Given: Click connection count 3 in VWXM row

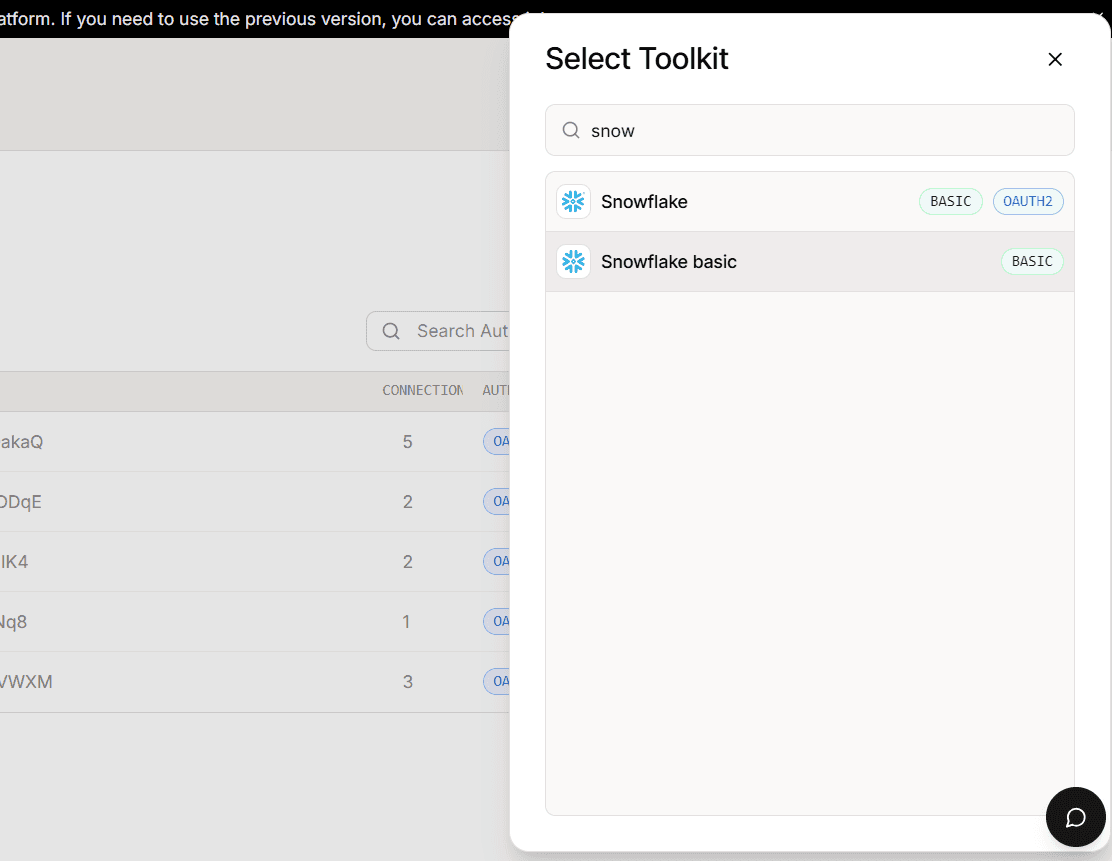Looking at the screenshot, I should 408,682.
